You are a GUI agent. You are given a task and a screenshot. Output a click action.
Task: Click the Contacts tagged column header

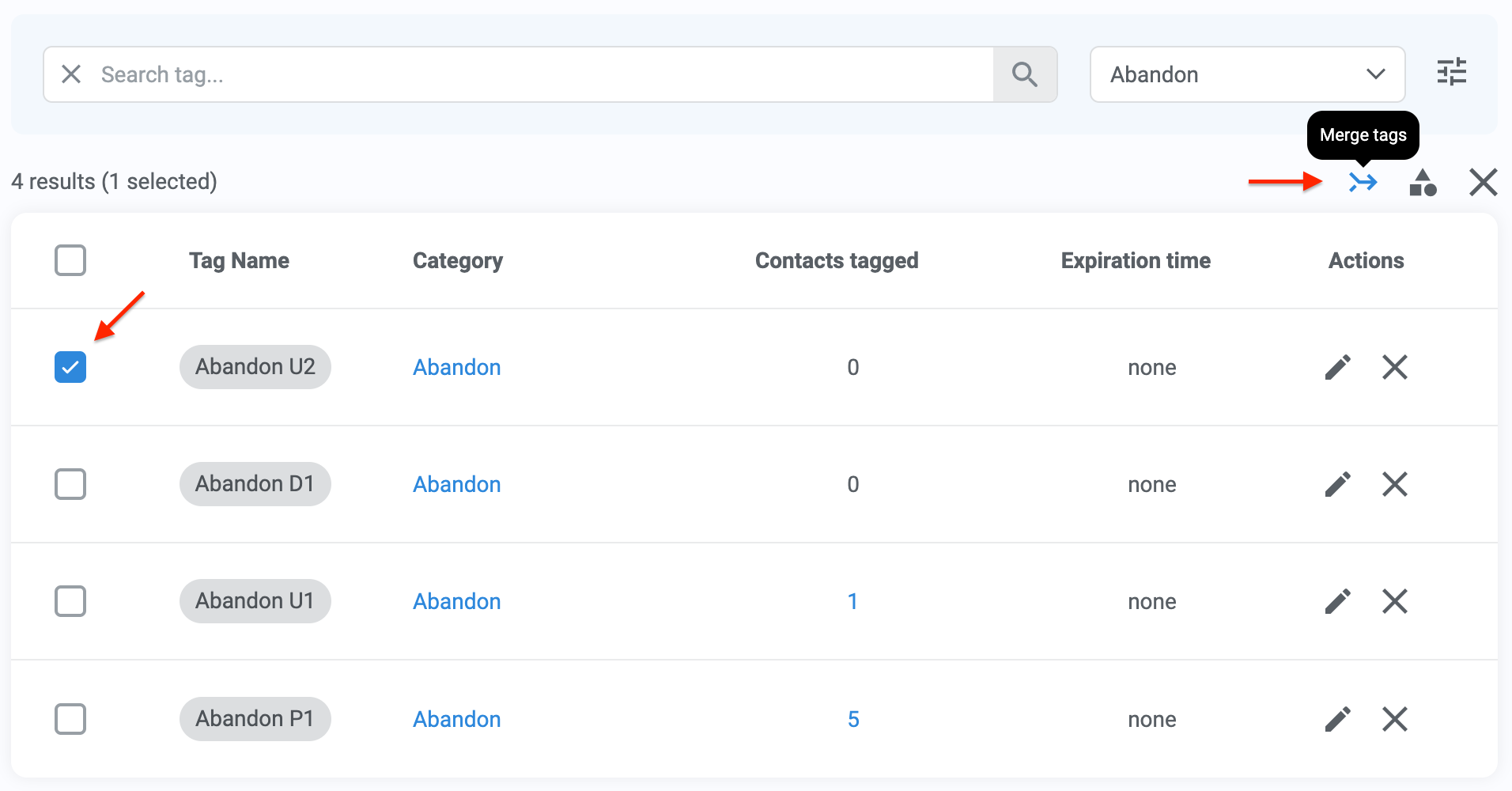(x=837, y=260)
